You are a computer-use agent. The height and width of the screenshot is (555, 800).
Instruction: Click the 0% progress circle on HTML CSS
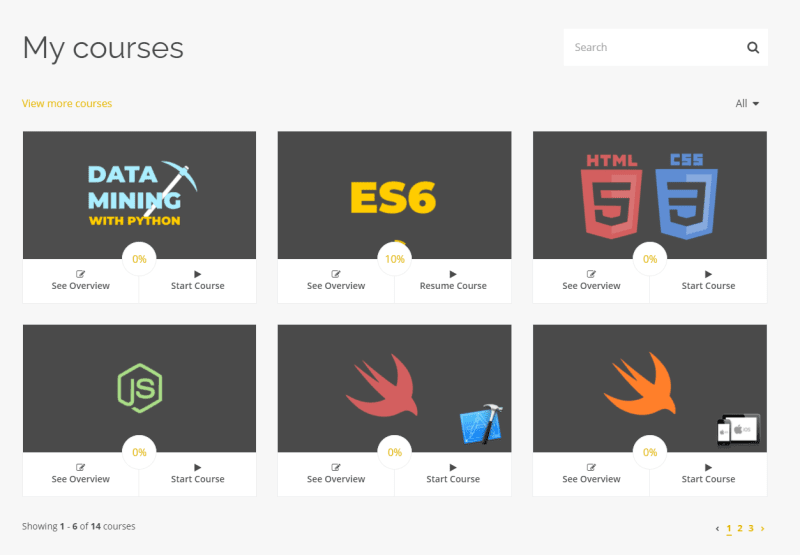650,259
